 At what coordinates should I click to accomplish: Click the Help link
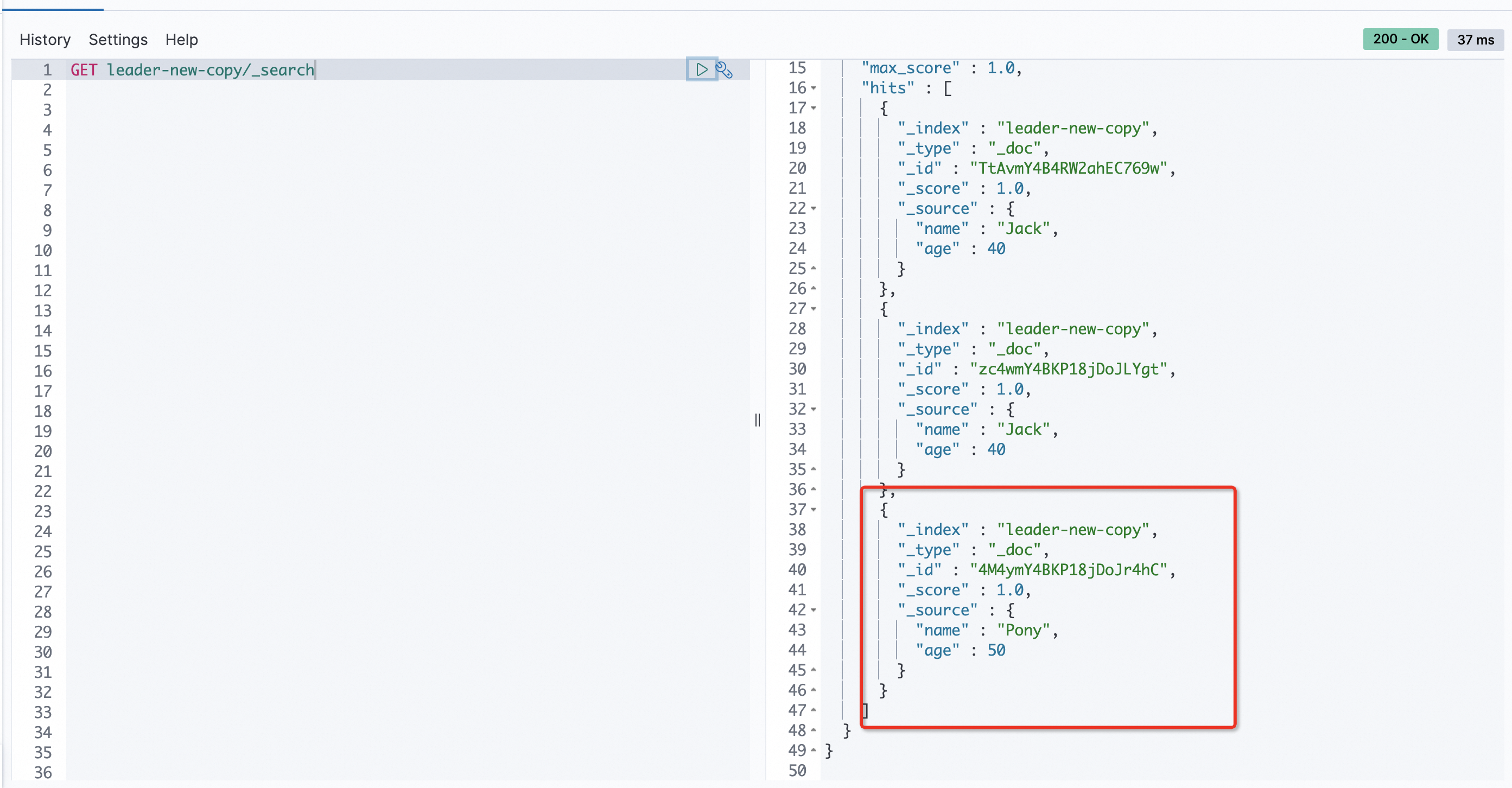click(181, 39)
